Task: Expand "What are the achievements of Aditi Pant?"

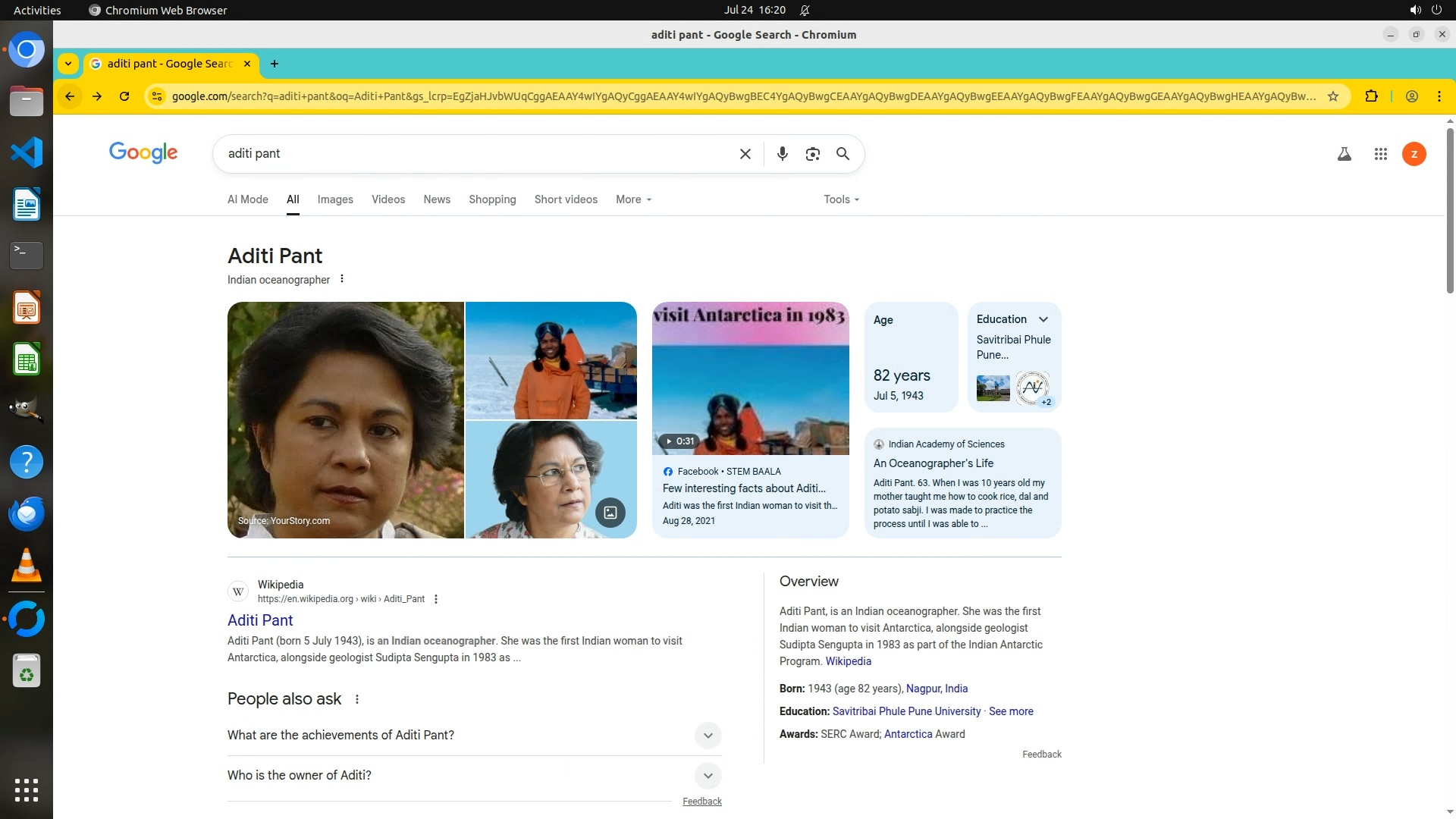Action: (x=708, y=735)
